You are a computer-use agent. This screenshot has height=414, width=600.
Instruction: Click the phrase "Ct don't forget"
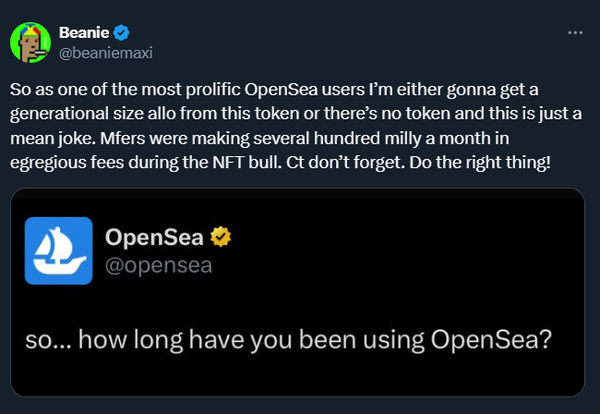tap(360, 161)
